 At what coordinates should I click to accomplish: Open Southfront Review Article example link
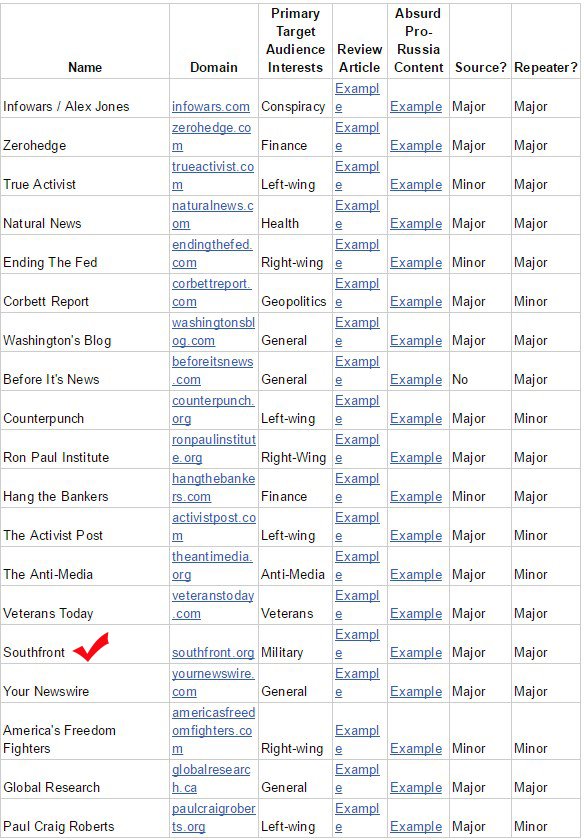pos(357,644)
